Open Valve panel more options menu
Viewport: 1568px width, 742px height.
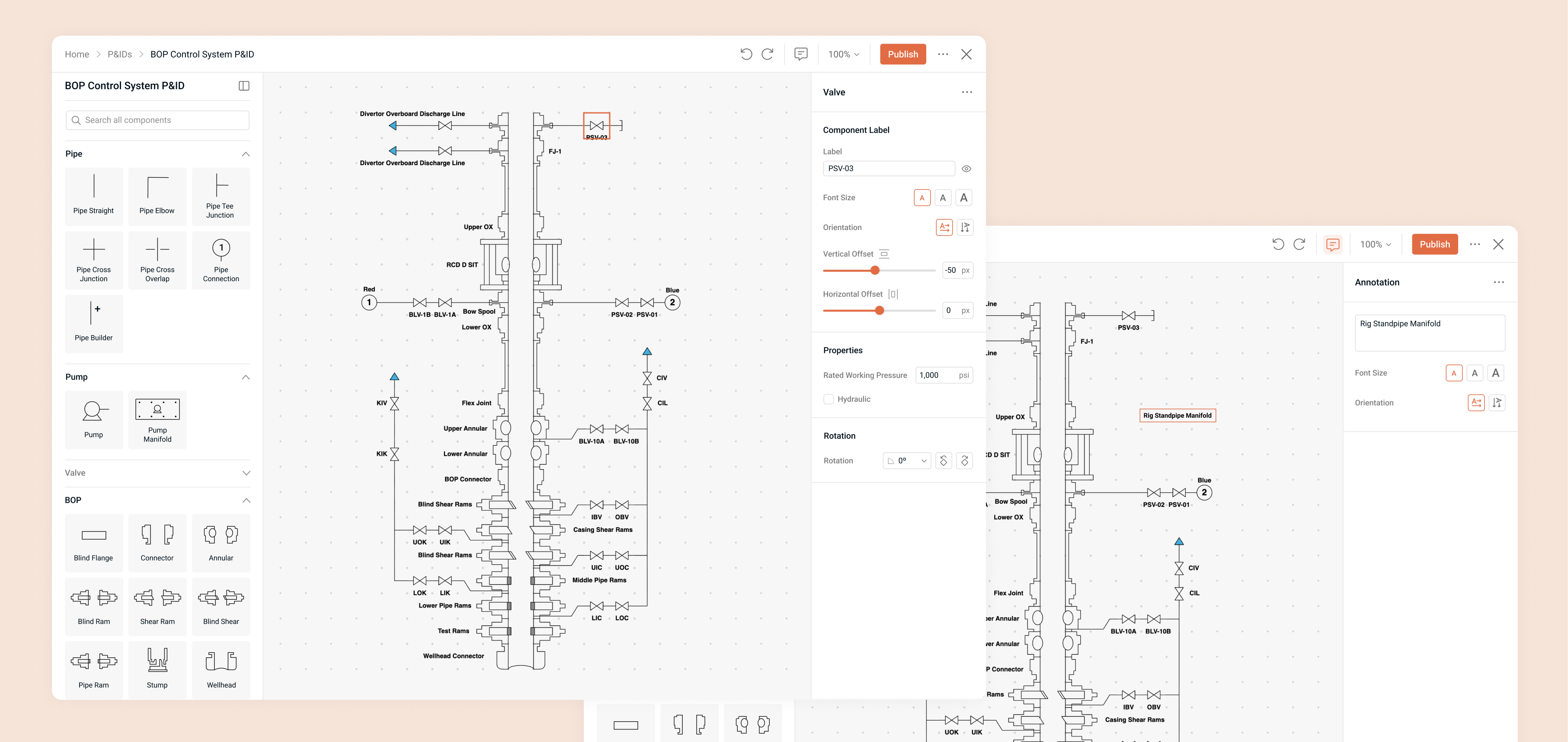click(966, 93)
